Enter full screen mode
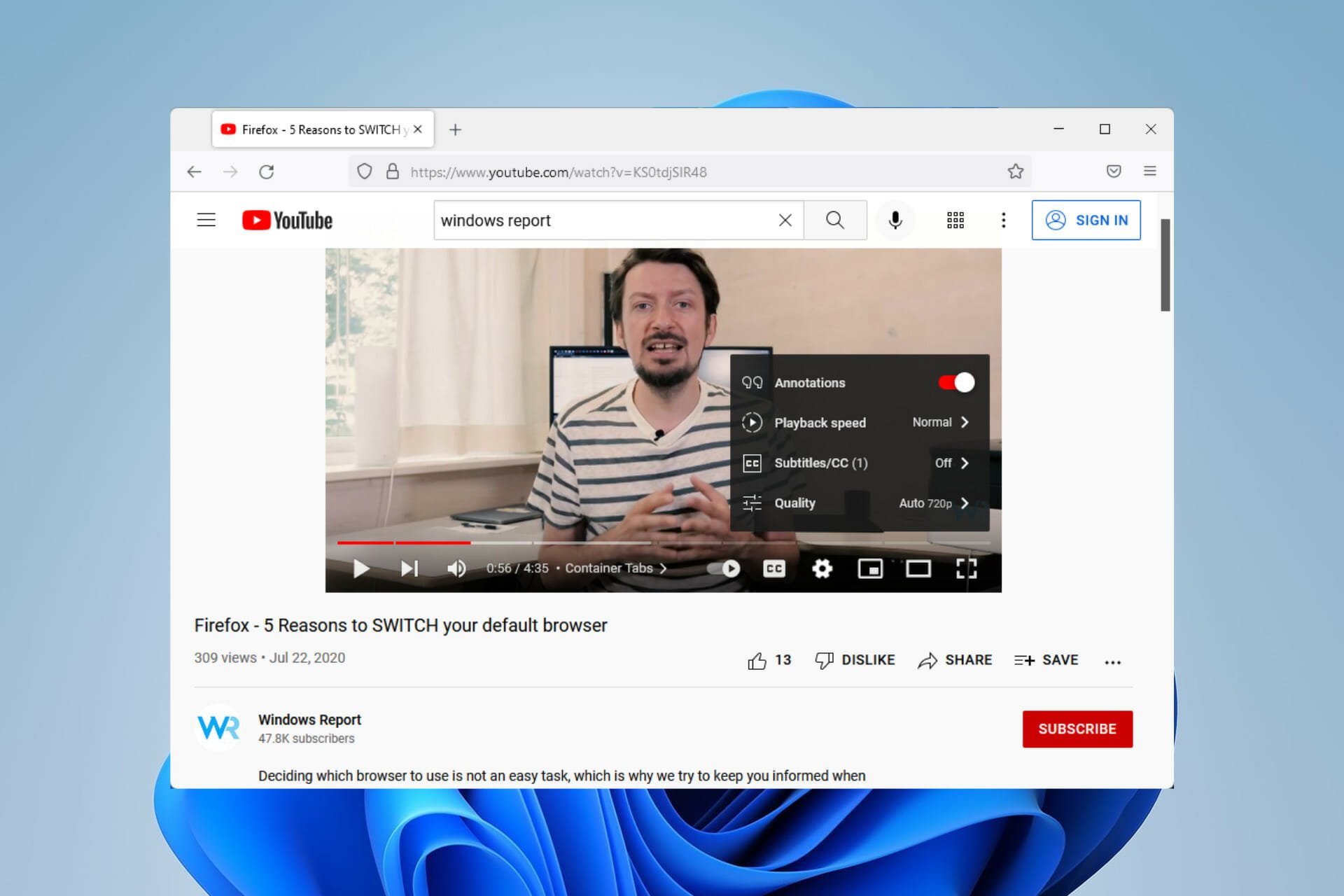 point(966,568)
